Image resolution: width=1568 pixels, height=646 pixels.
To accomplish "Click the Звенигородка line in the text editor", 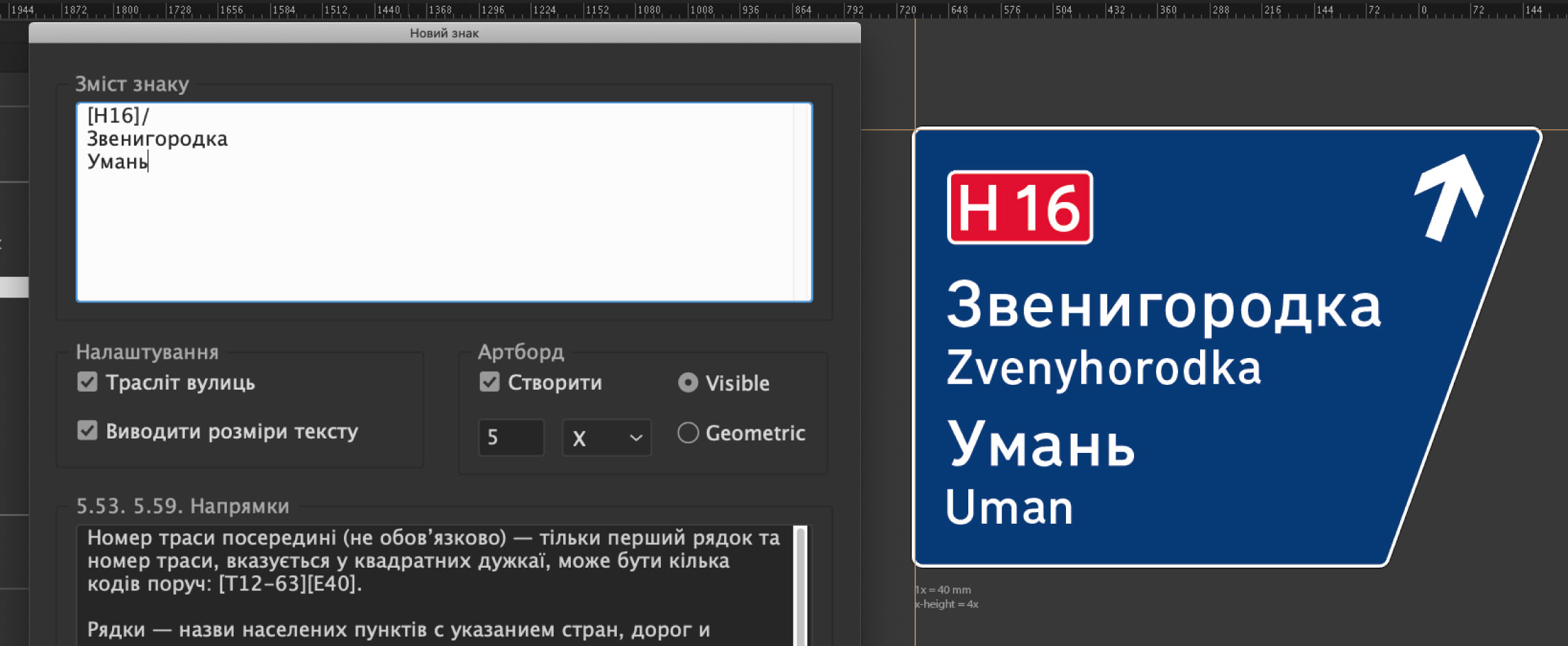I will (x=157, y=139).
